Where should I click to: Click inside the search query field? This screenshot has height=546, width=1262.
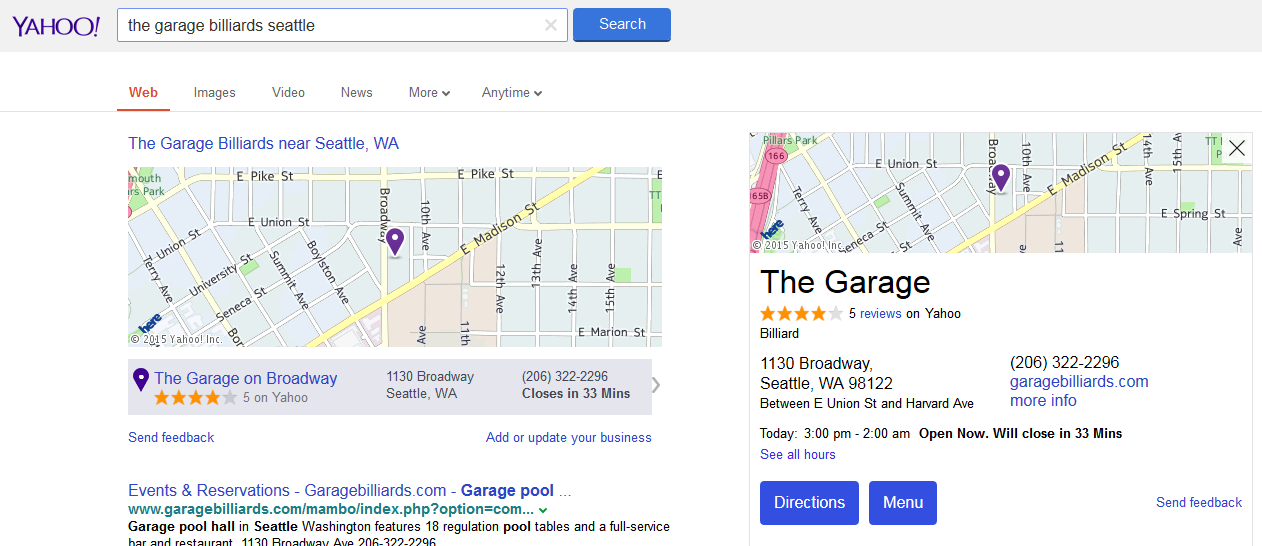330,26
